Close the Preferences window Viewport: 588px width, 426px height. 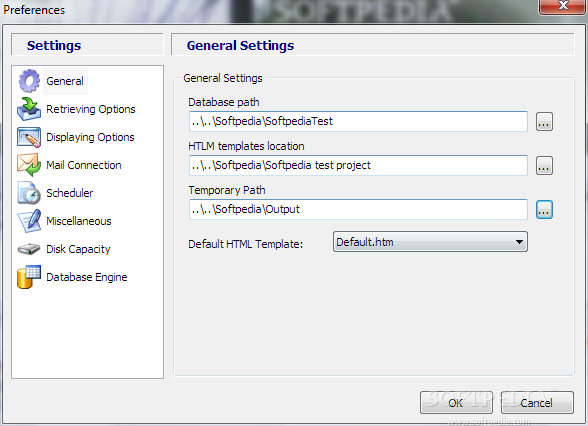(562, 6)
